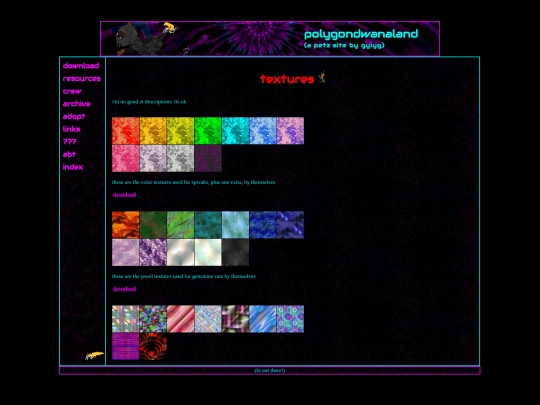
Task: Open the ??? mystery page
Action: 70,142
